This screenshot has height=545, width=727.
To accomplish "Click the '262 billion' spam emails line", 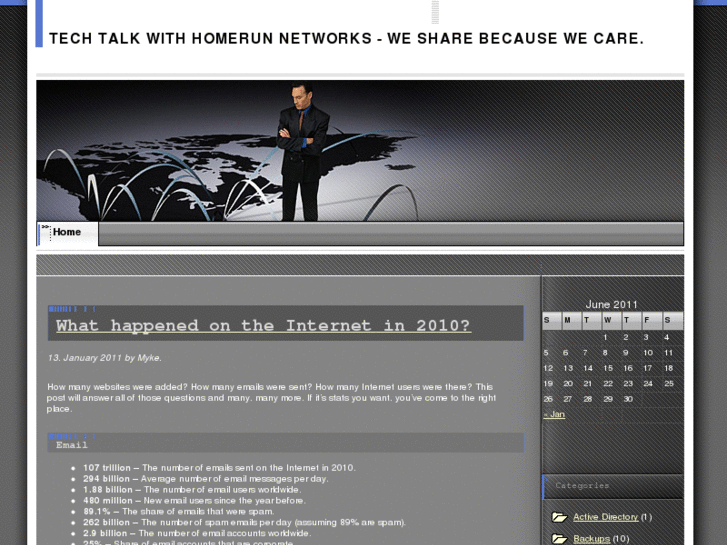I will (x=244, y=522).
